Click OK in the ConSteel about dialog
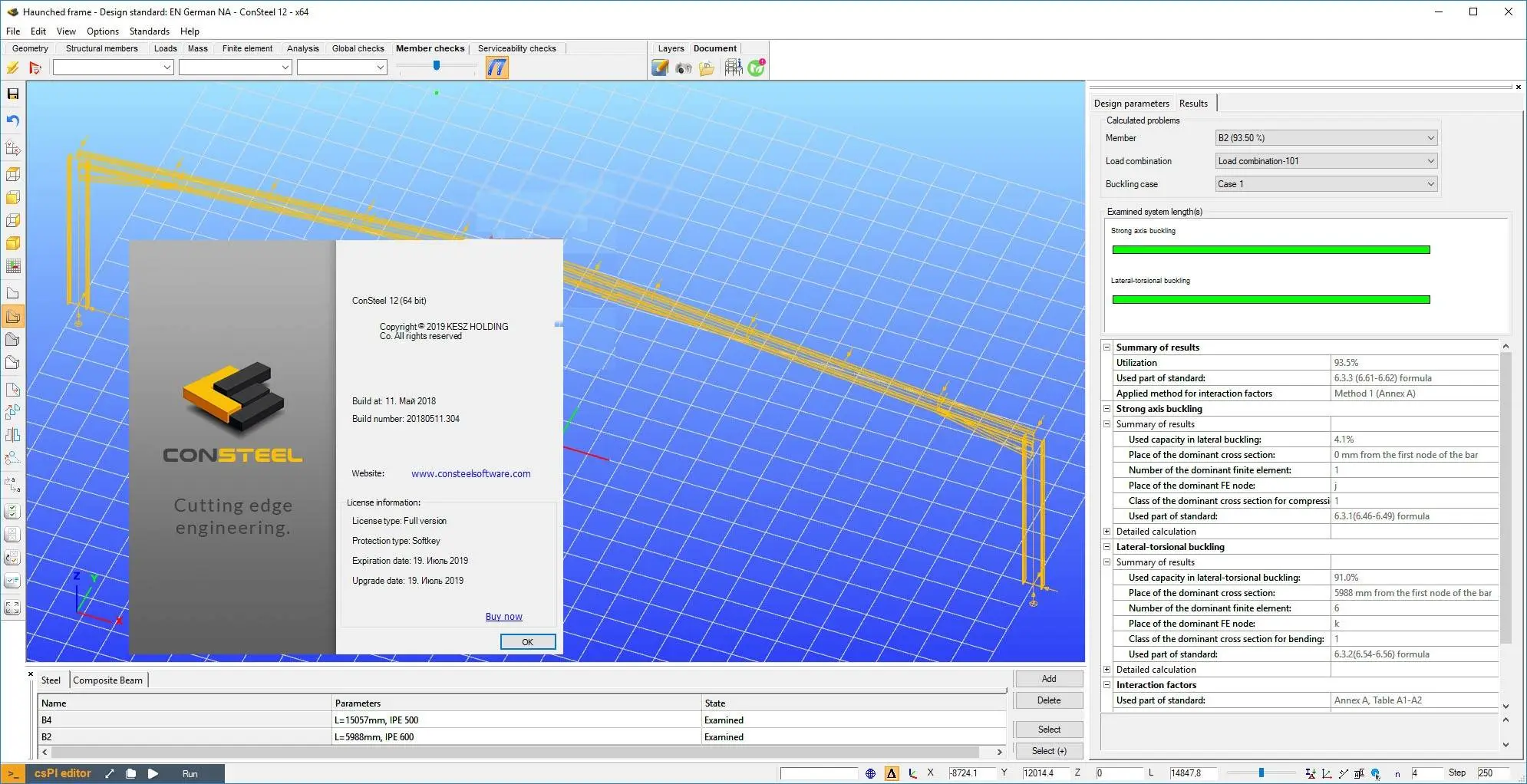The width and height of the screenshot is (1527, 784). 528,642
